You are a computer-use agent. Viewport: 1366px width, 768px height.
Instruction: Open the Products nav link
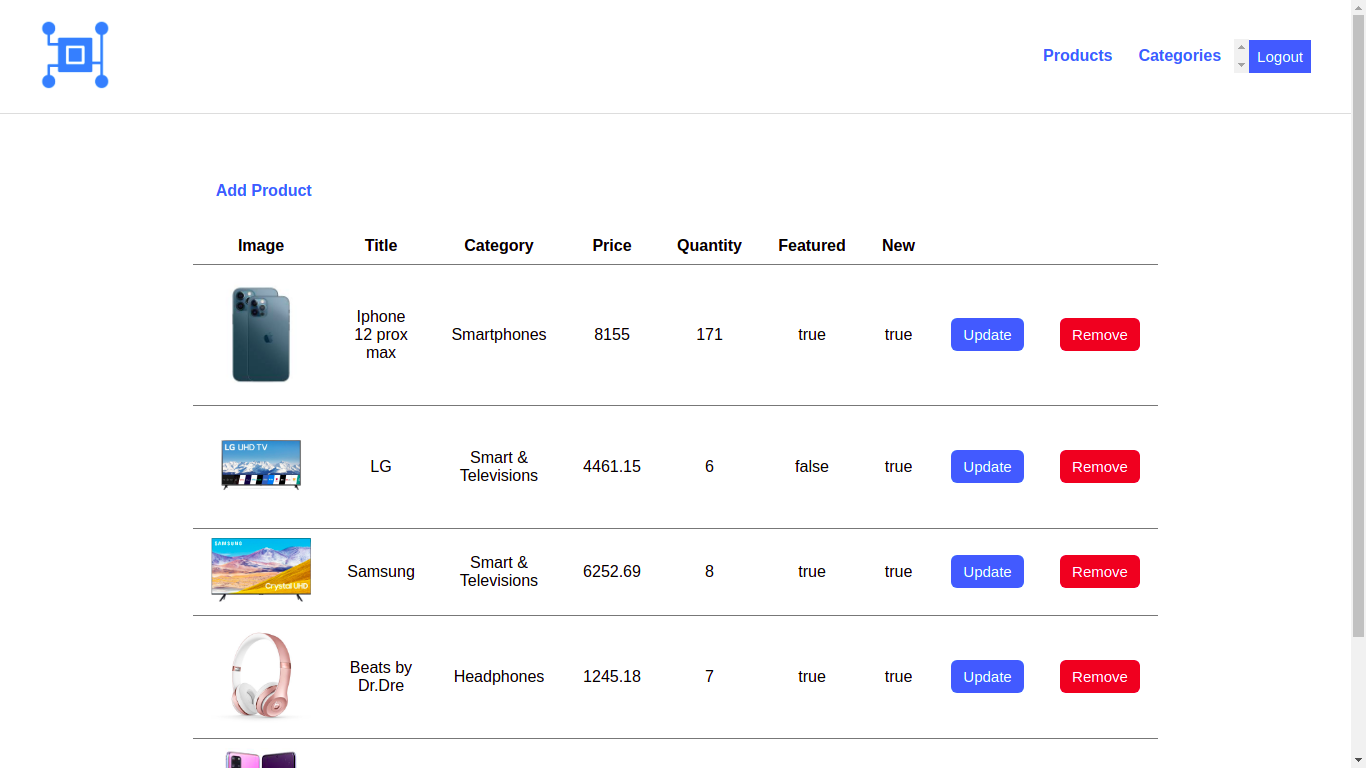coord(1077,56)
